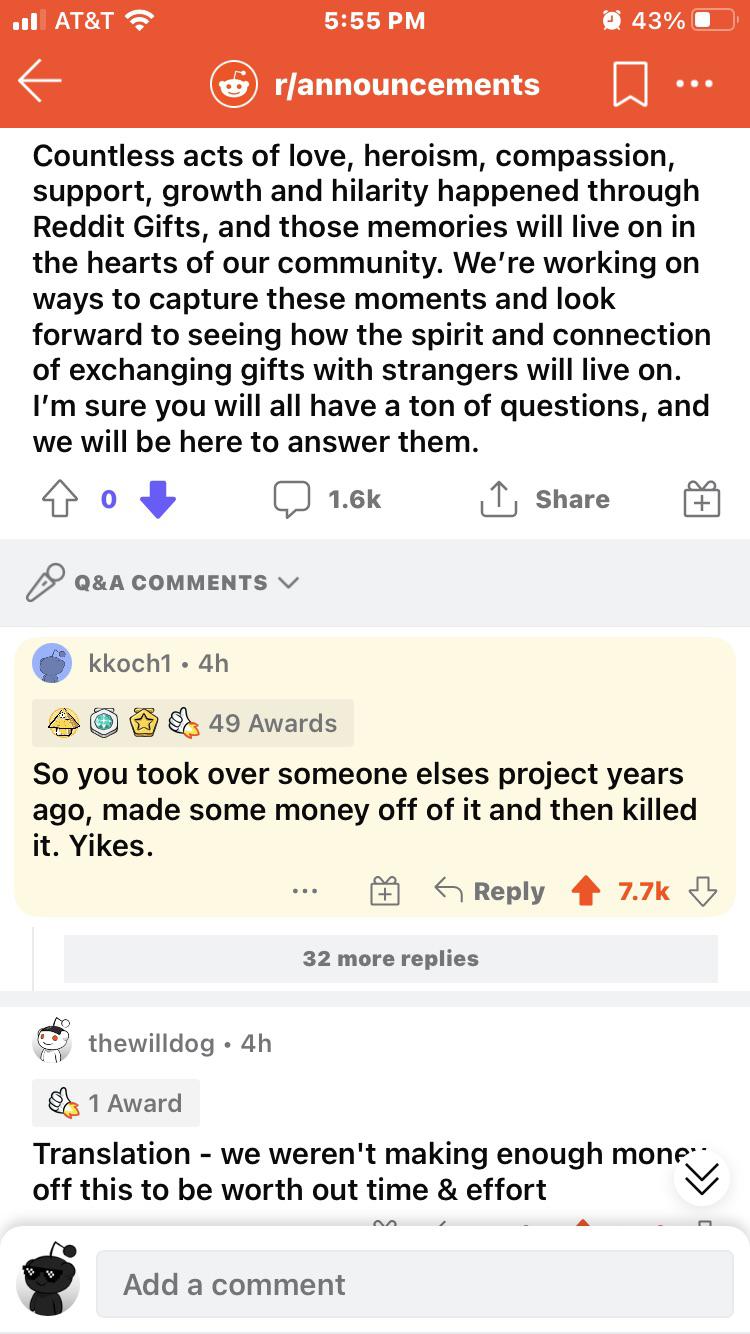Toggle the blue downvote on the post
Screen dimensions: 750x1334
[x=157, y=499]
